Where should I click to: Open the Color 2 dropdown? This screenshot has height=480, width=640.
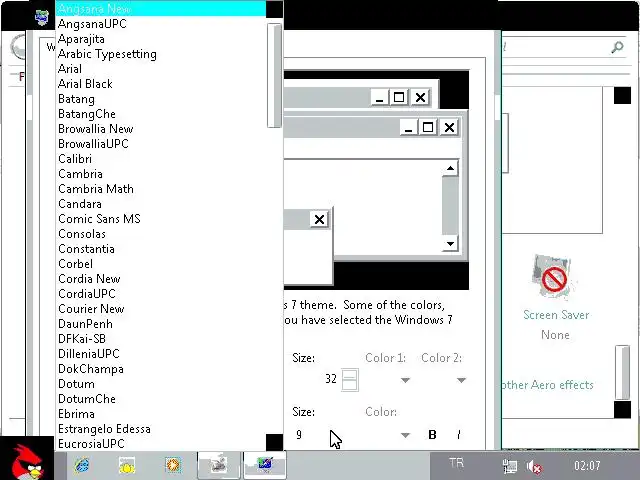[x=461, y=380]
